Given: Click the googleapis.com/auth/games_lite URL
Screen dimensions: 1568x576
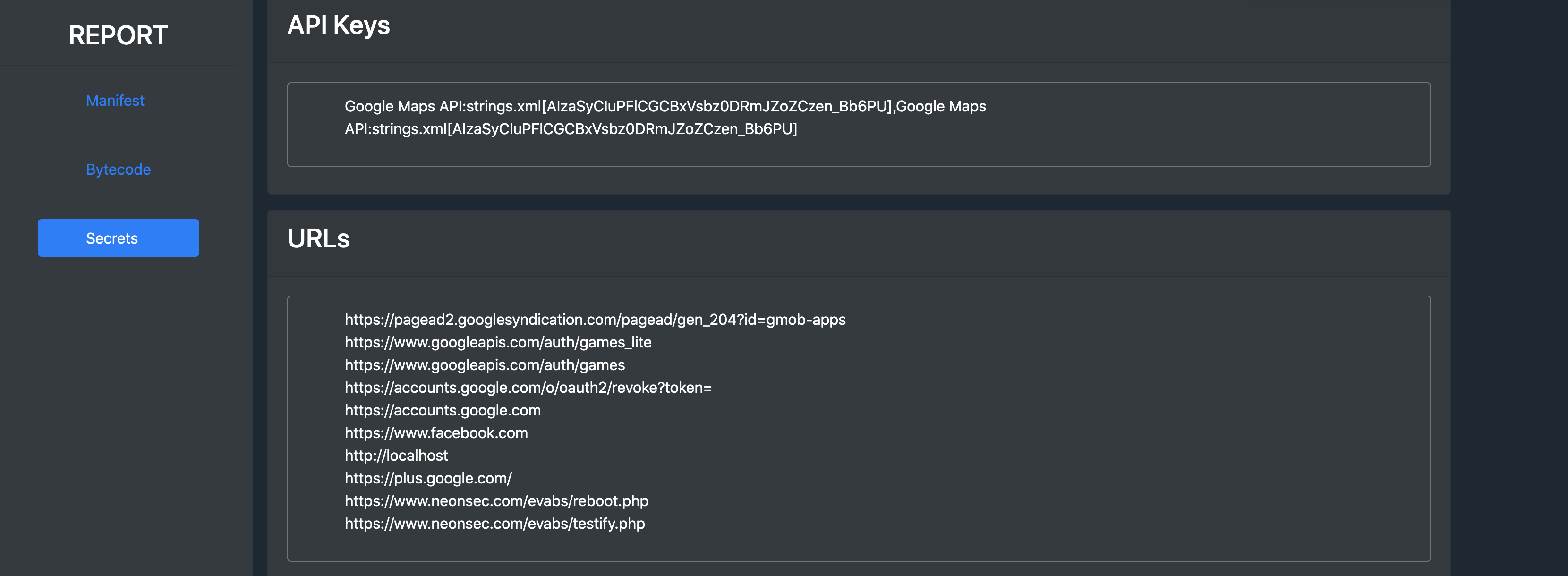Looking at the screenshot, I should click(x=497, y=342).
